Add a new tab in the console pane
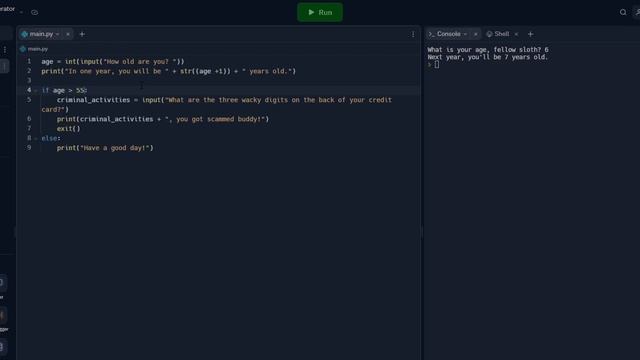 coord(531,34)
